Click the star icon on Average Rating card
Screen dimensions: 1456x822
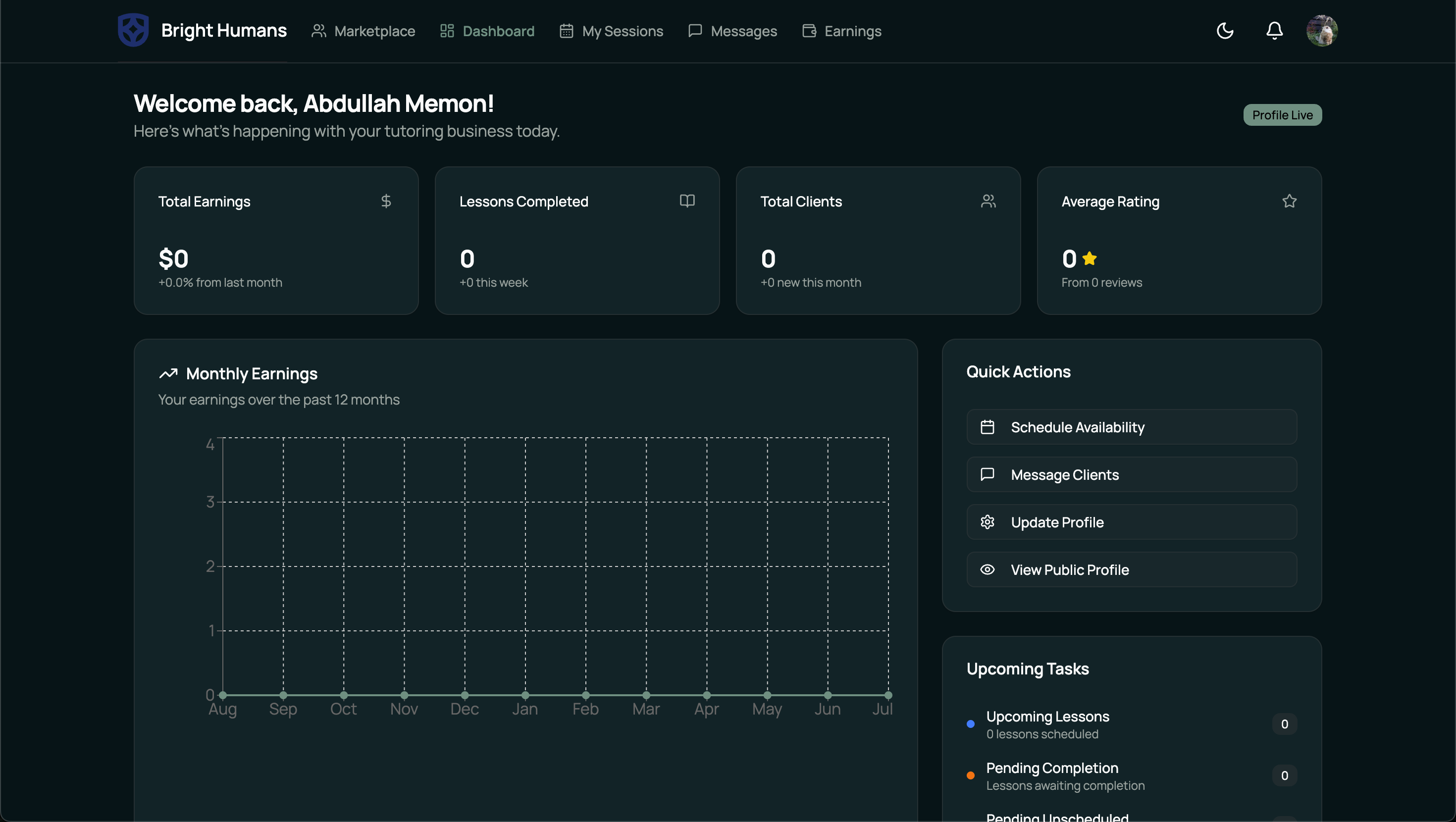point(1289,201)
